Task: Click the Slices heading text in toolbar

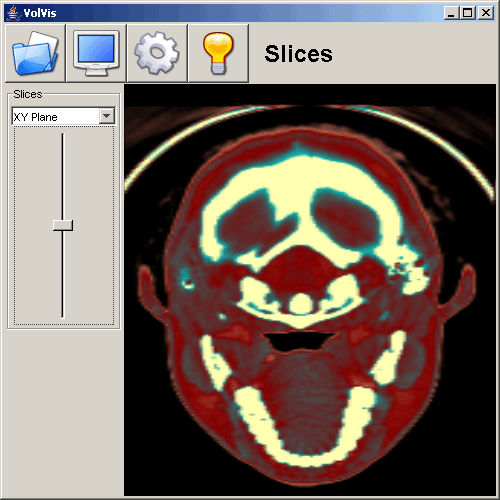Action: (298, 54)
